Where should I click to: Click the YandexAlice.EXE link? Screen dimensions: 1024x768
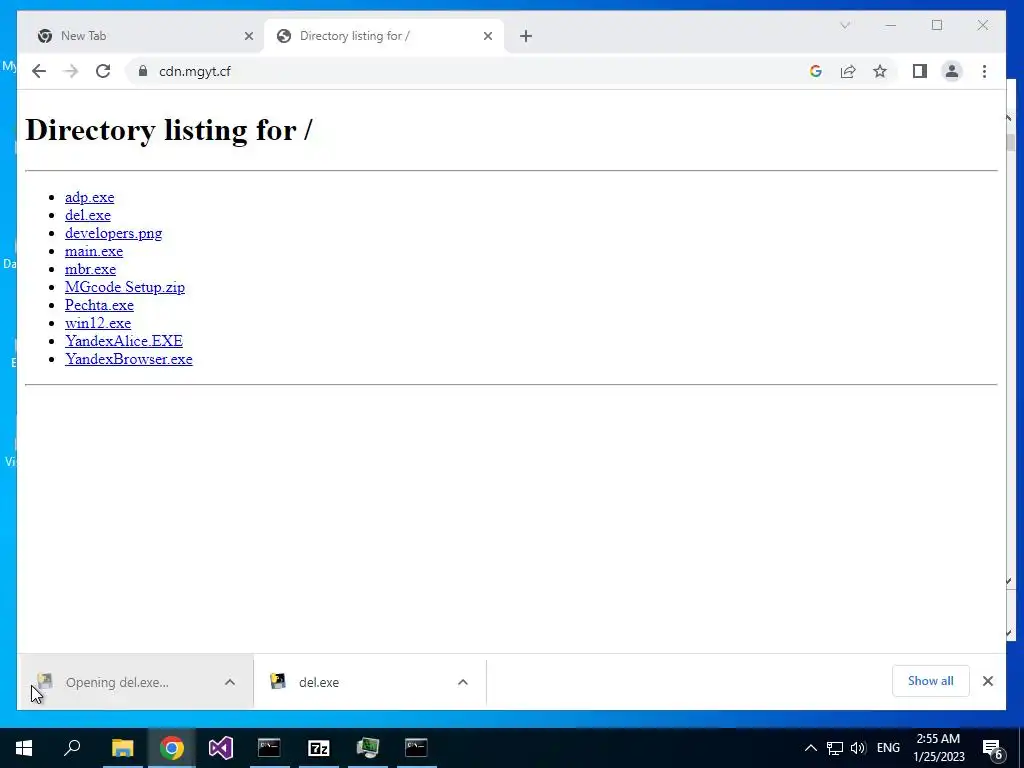click(x=124, y=341)
